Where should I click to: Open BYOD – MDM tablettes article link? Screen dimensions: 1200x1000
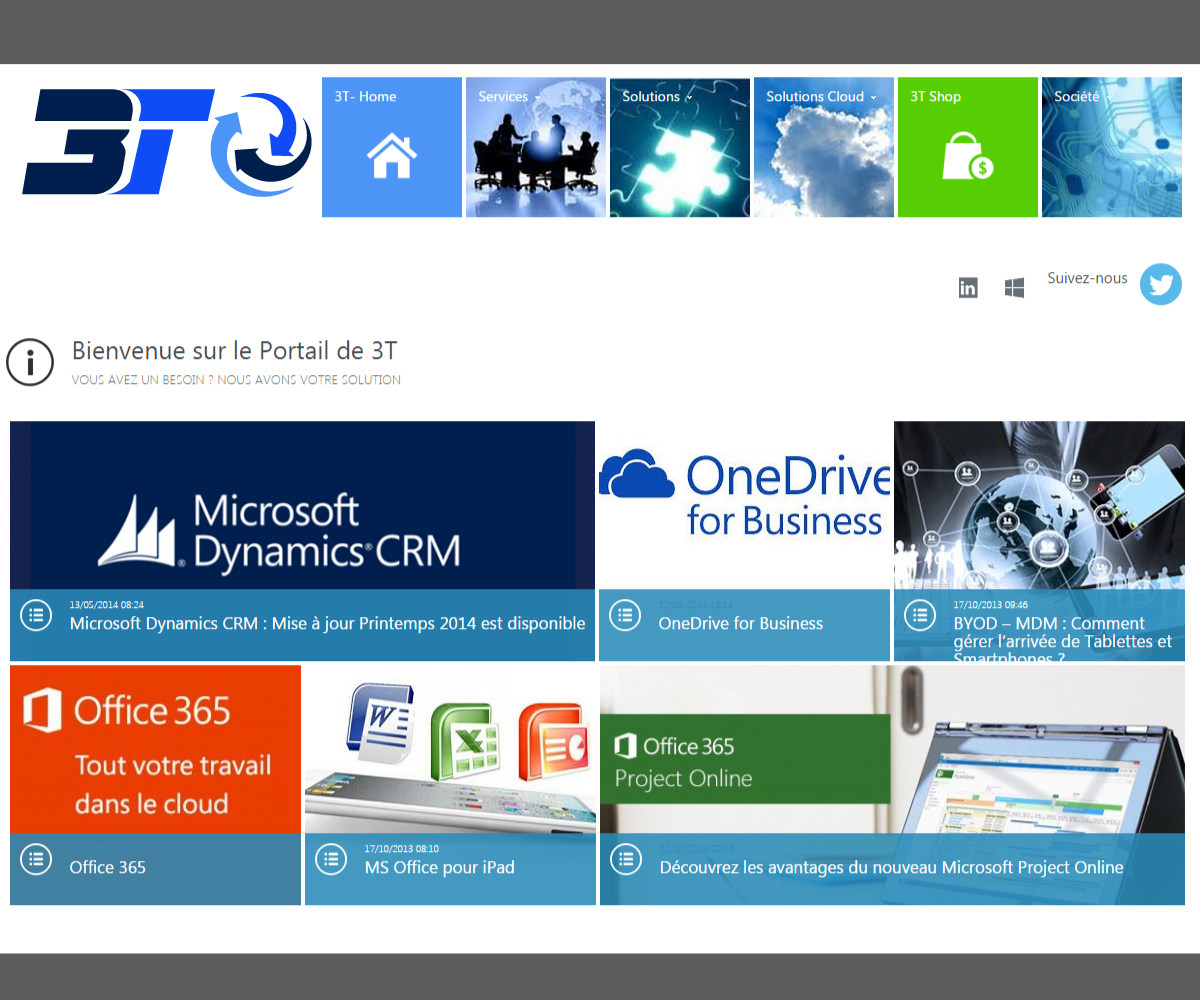(1063, 640)
